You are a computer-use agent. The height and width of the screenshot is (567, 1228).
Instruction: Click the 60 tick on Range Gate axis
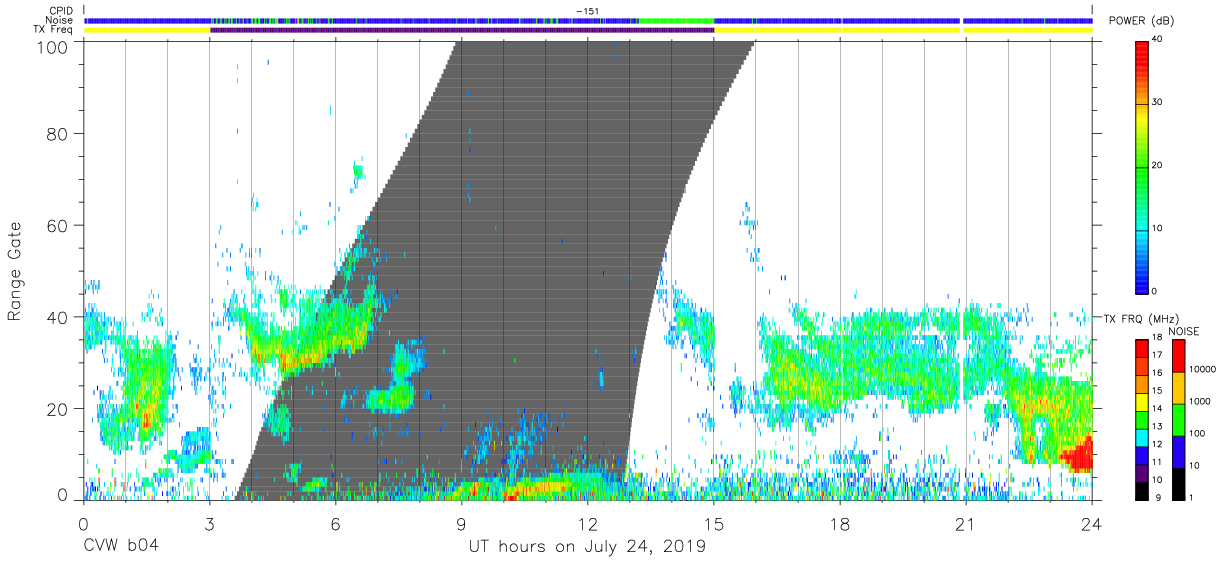(58, 226)
